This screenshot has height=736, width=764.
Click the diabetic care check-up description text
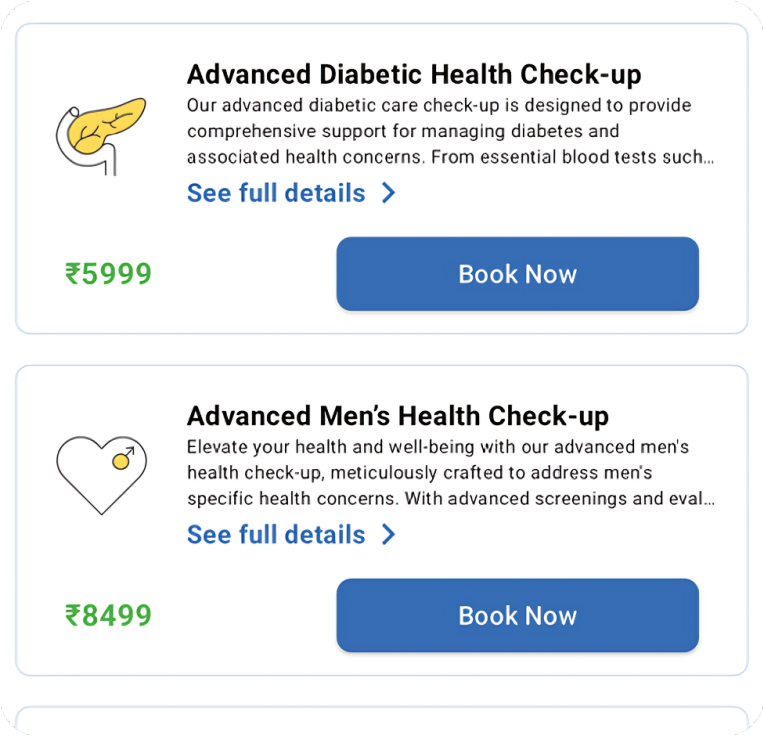coord(440,131)
